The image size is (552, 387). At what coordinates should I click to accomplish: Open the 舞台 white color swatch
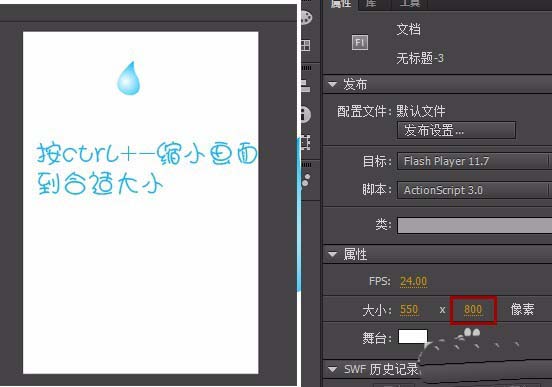(413, 337)
